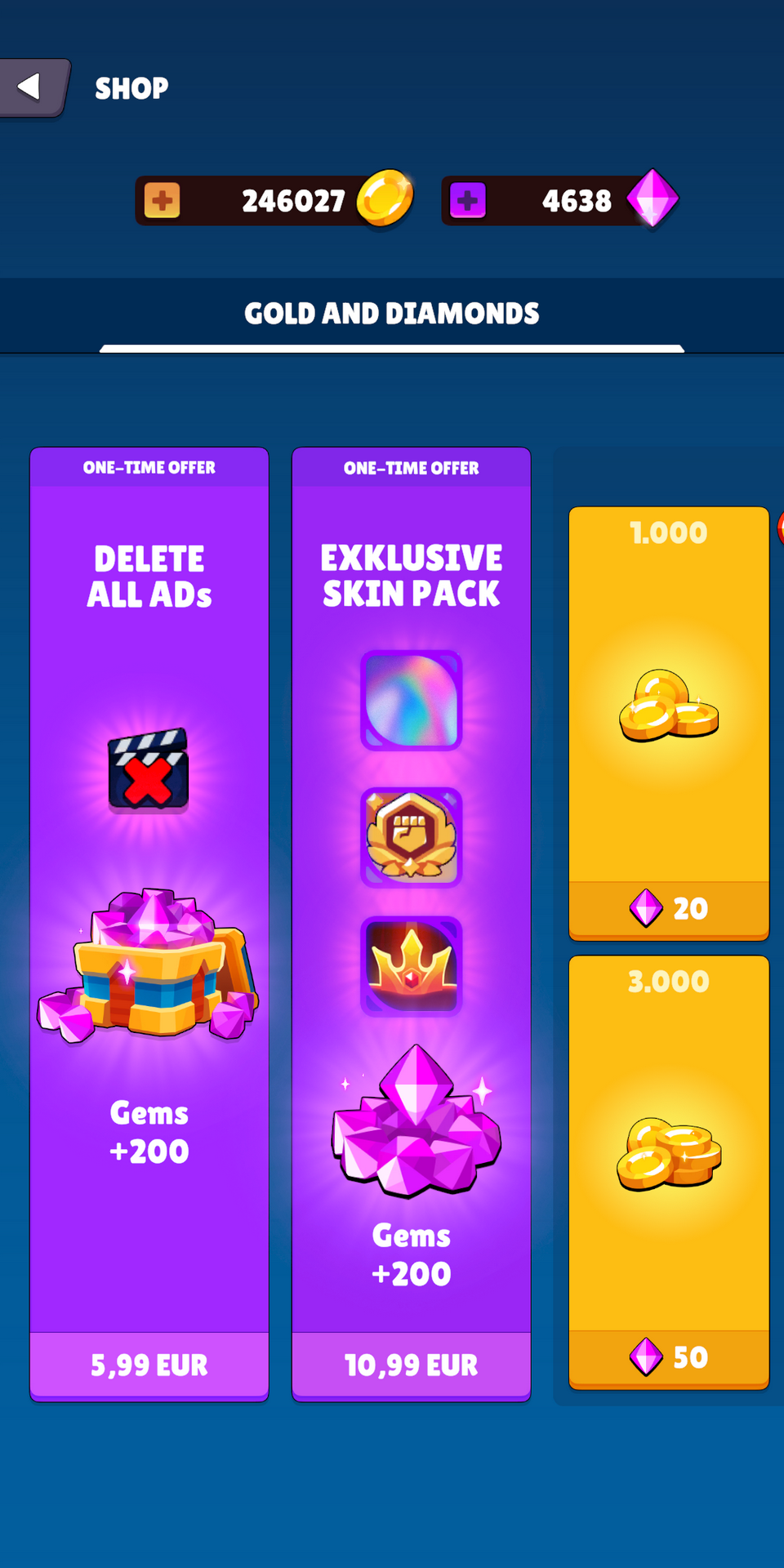
Task: Buy Exklusive Skin Pack for 10,99 EUR
Action: click(x=412, y=1365)
